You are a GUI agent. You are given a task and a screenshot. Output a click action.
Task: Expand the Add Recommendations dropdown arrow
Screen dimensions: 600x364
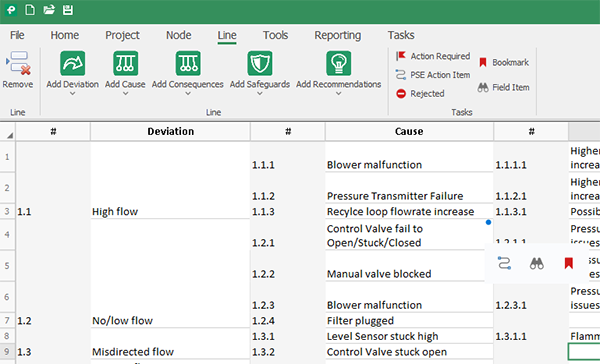(339, 94)
